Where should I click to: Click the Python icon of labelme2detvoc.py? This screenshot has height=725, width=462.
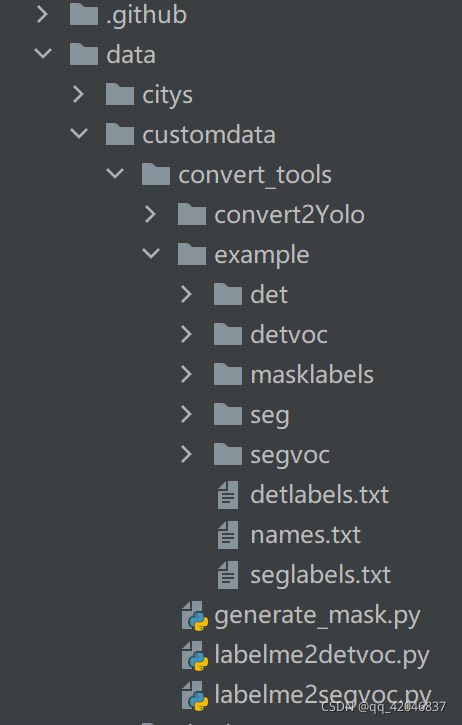[195, 656]
